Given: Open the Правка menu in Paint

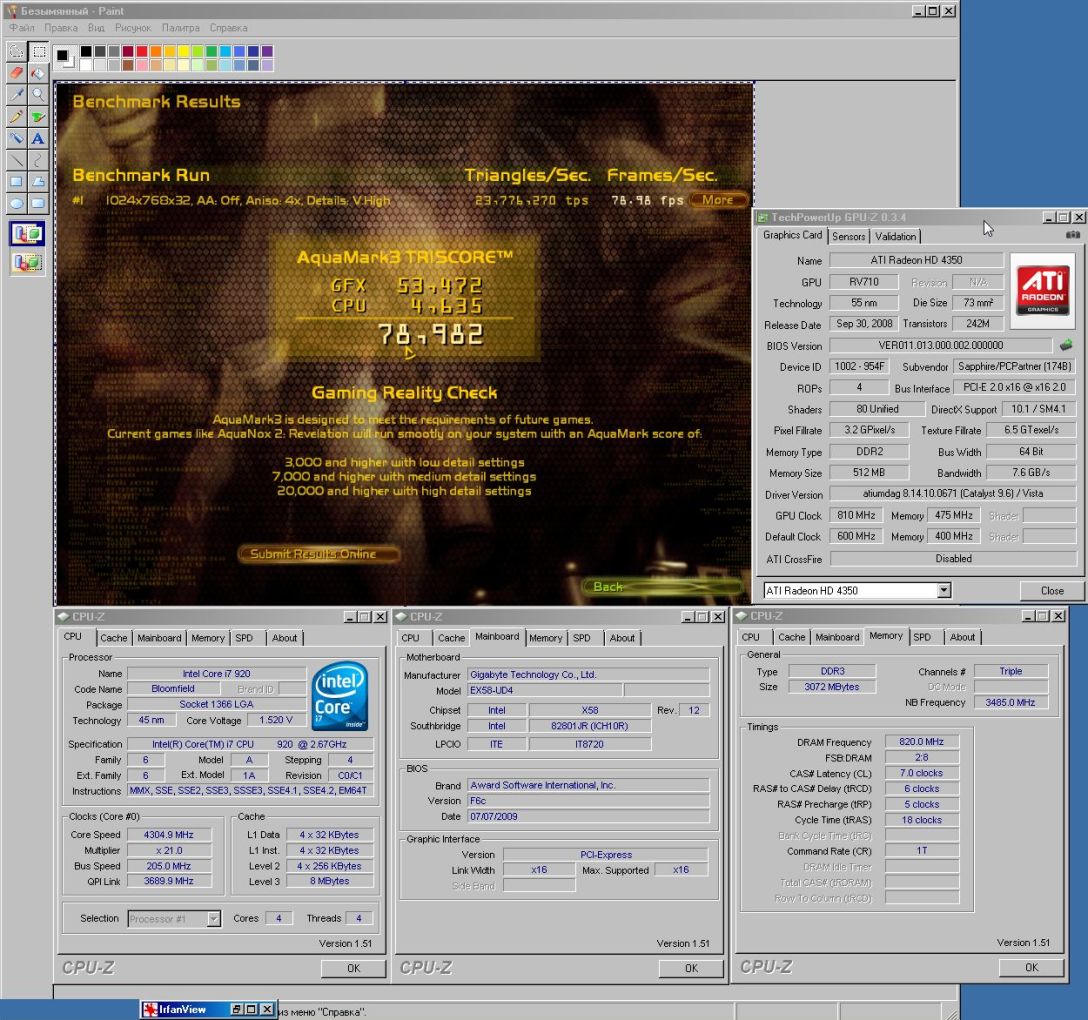Looking at the screenshot, I should (x=61, y=28).
